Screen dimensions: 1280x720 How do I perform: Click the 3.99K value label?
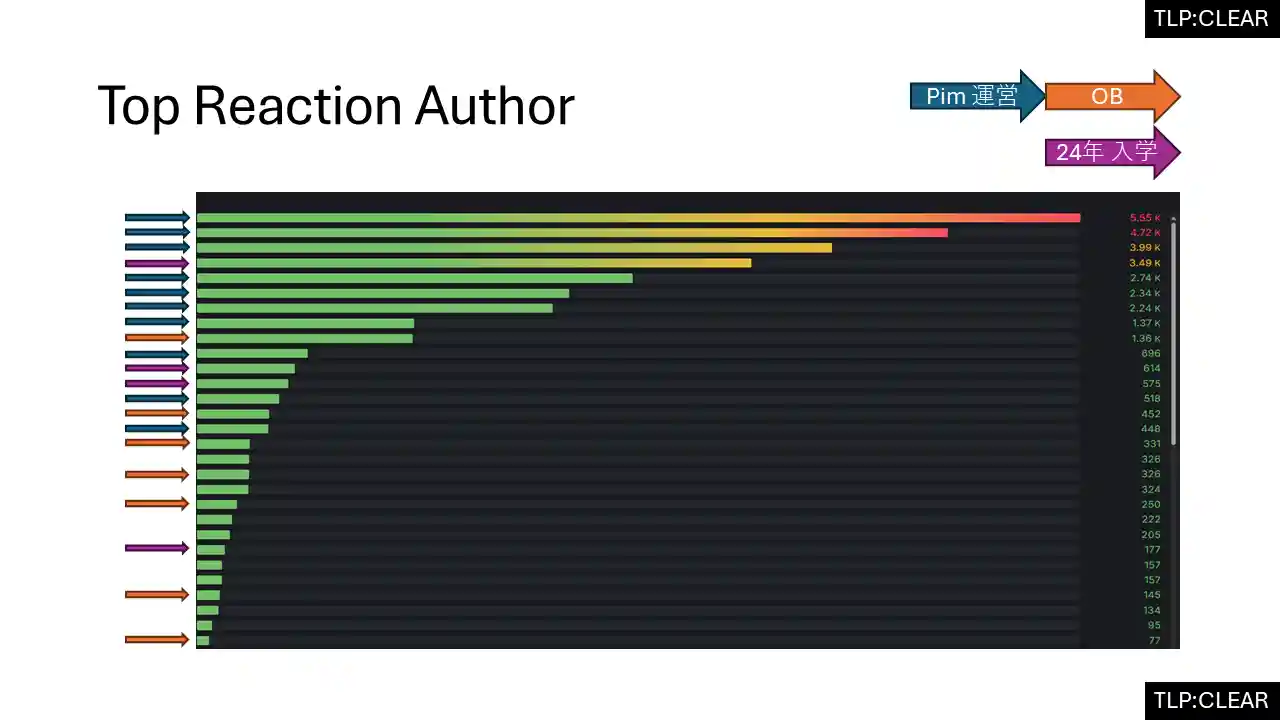1145,248
